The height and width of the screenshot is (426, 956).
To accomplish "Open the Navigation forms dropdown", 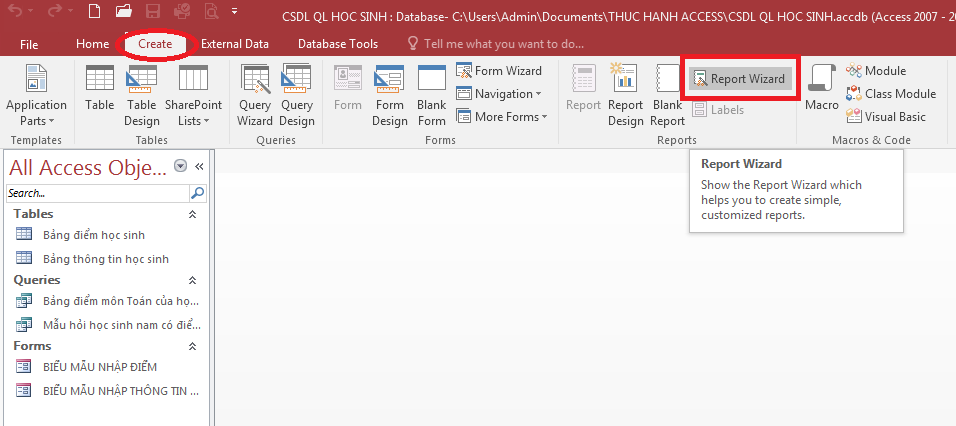I will [x=499, y=94].
